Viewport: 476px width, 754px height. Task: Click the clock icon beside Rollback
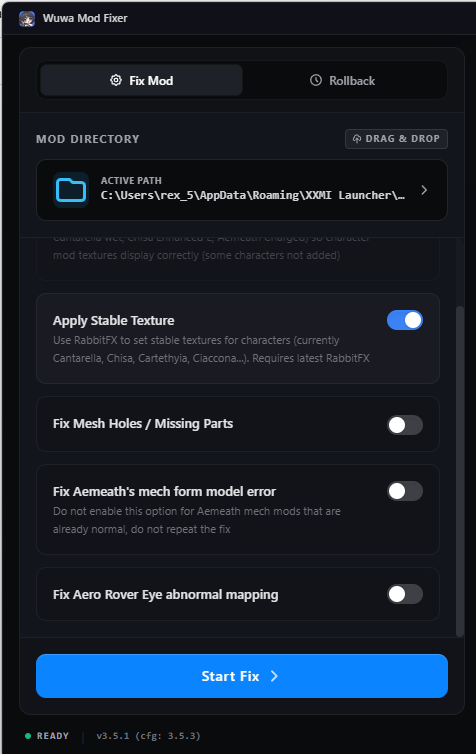coord(316,80)
